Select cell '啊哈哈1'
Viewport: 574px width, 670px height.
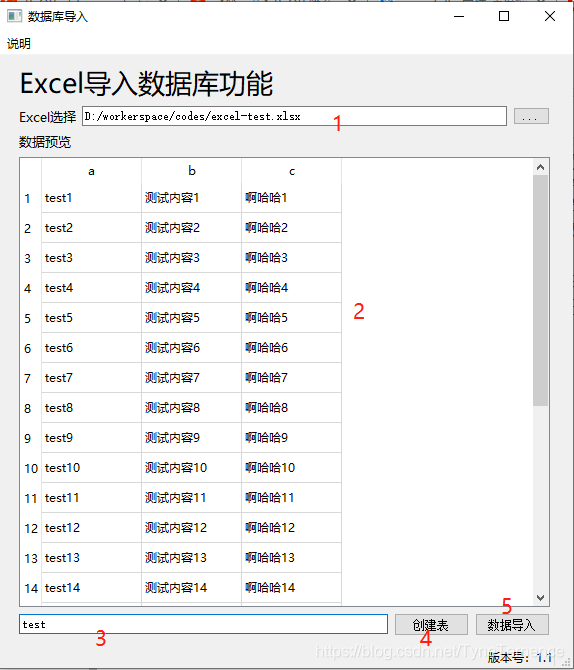[x=291, y=198]
